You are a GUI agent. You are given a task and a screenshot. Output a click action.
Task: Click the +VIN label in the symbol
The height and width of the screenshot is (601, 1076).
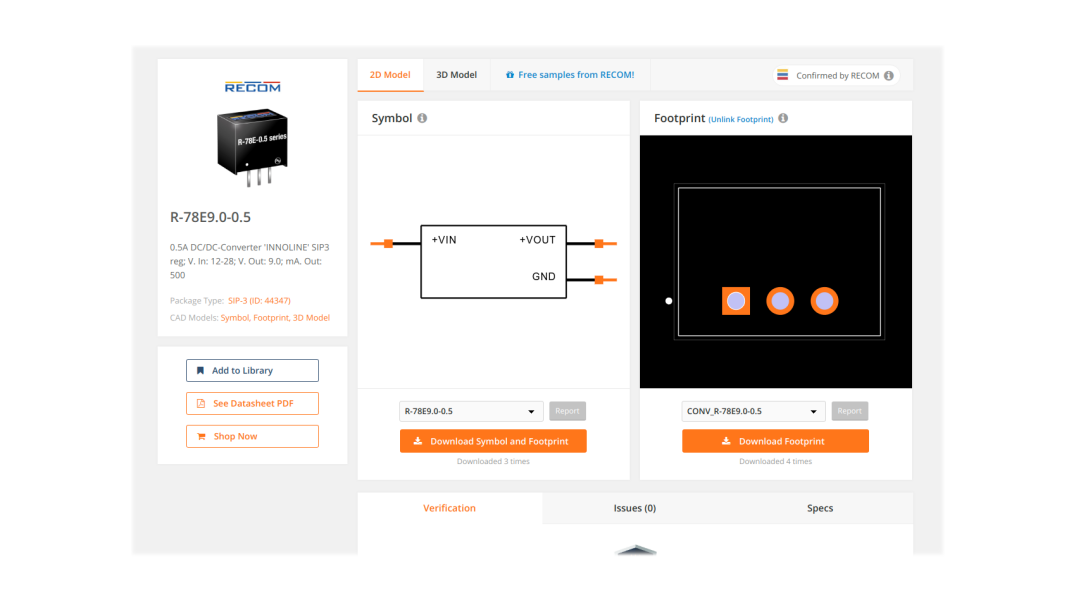click(444, 240)
